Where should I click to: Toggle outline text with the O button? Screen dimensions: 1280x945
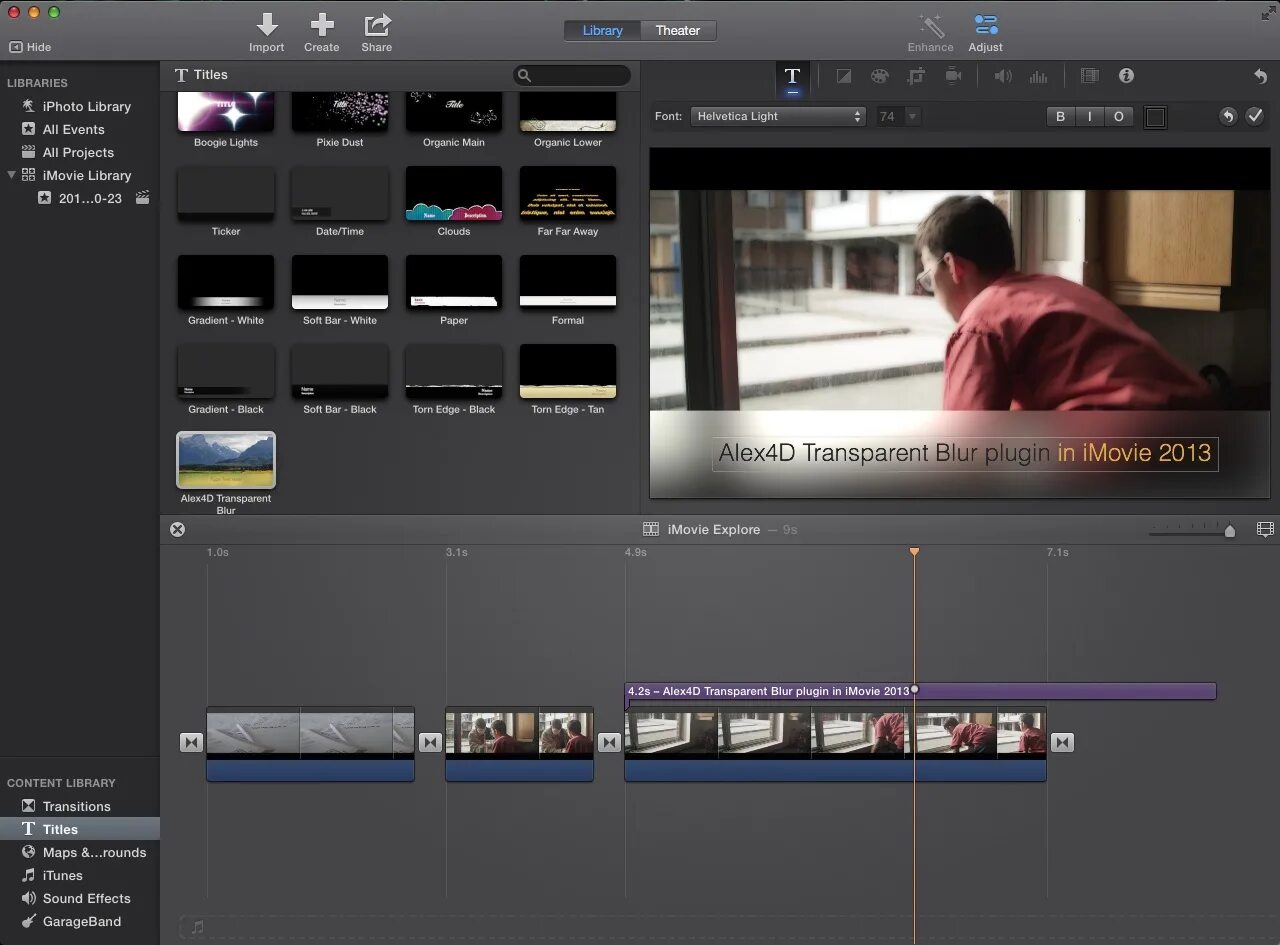[x=1118, y=117]
